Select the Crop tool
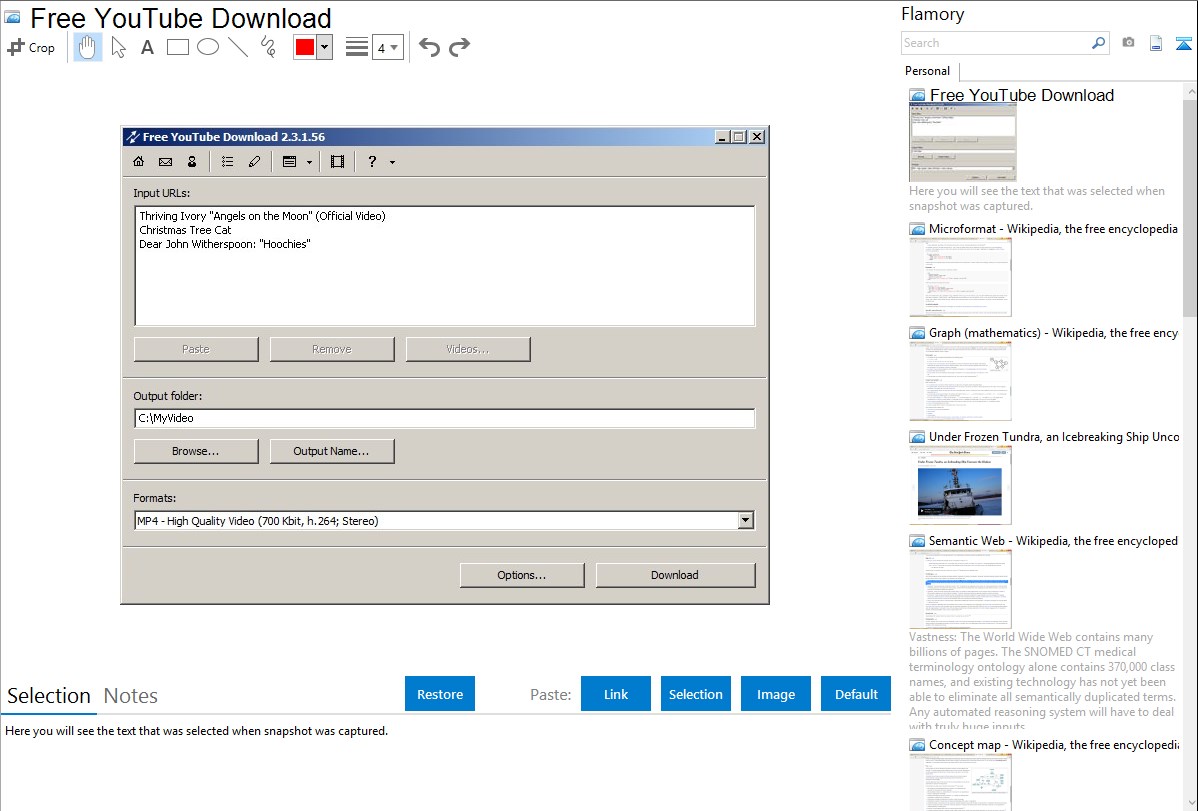The height and width of the screenshot is (811, 1198). tap(31, 47)
